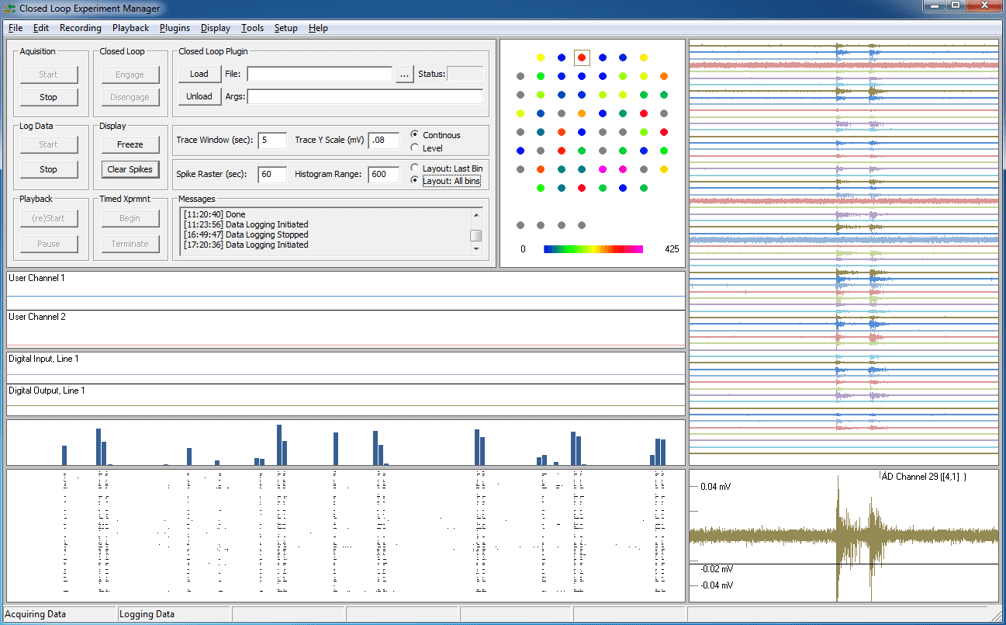The width and height of the screenshot is (1006, 625).
Task: Select the Level radio button
Action: [414, 148]
